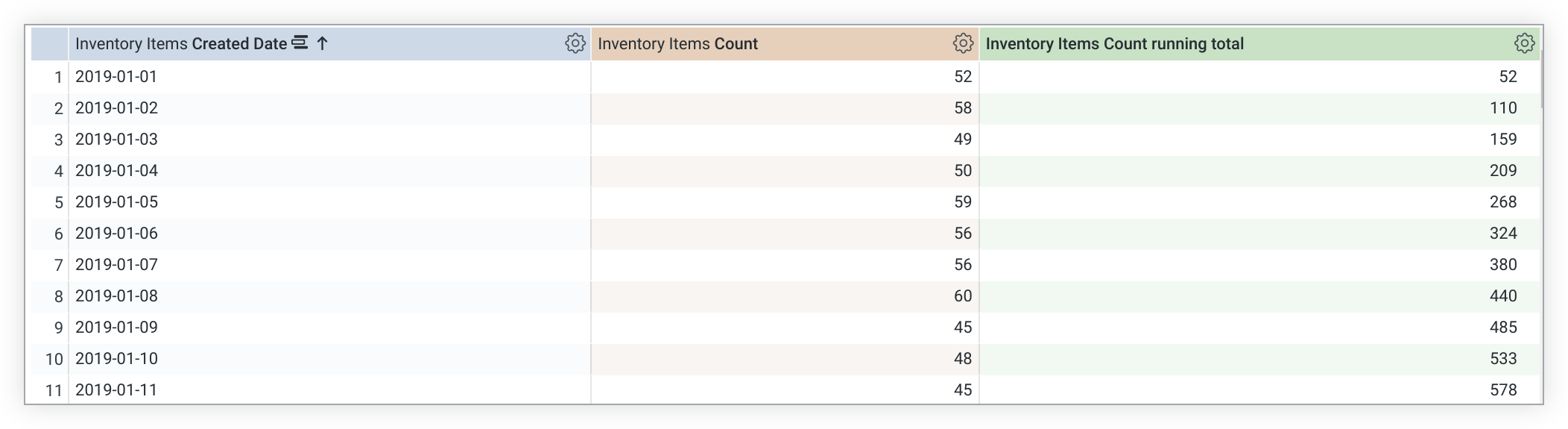Select the 2019-01-01 date cell

point(116,77)
